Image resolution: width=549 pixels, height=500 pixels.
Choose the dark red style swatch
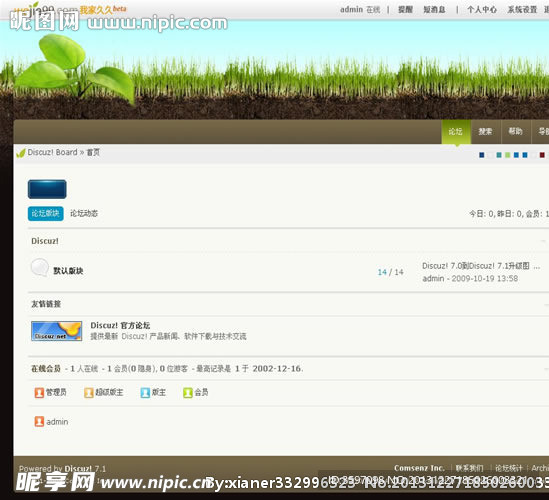542,155
